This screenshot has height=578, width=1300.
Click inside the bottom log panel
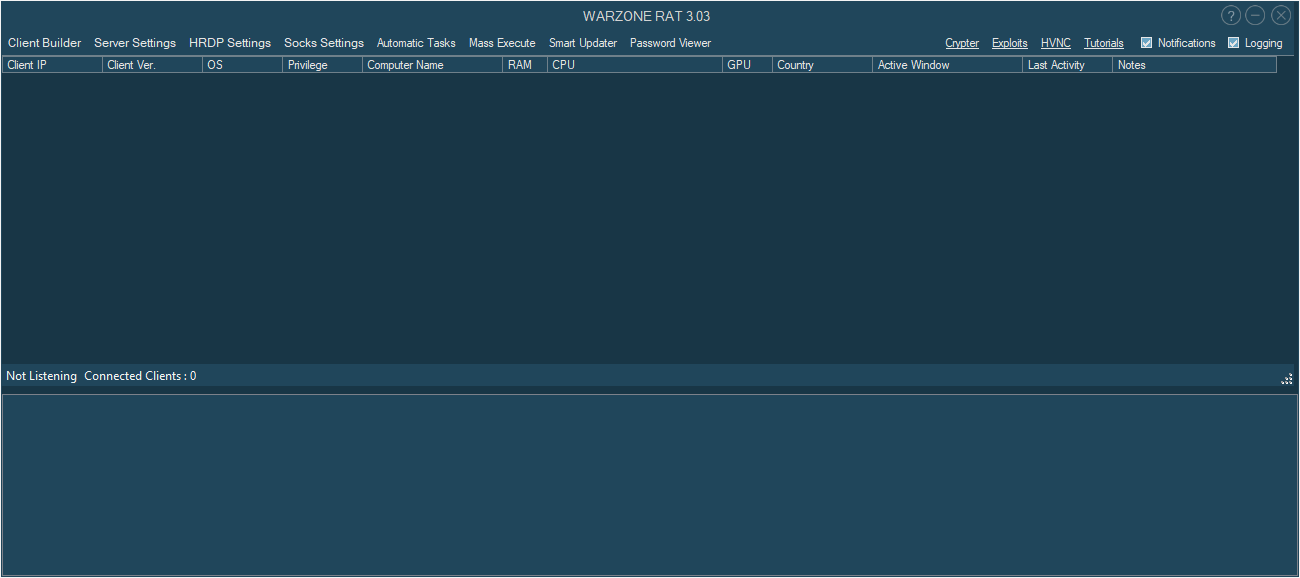[650, 485]
